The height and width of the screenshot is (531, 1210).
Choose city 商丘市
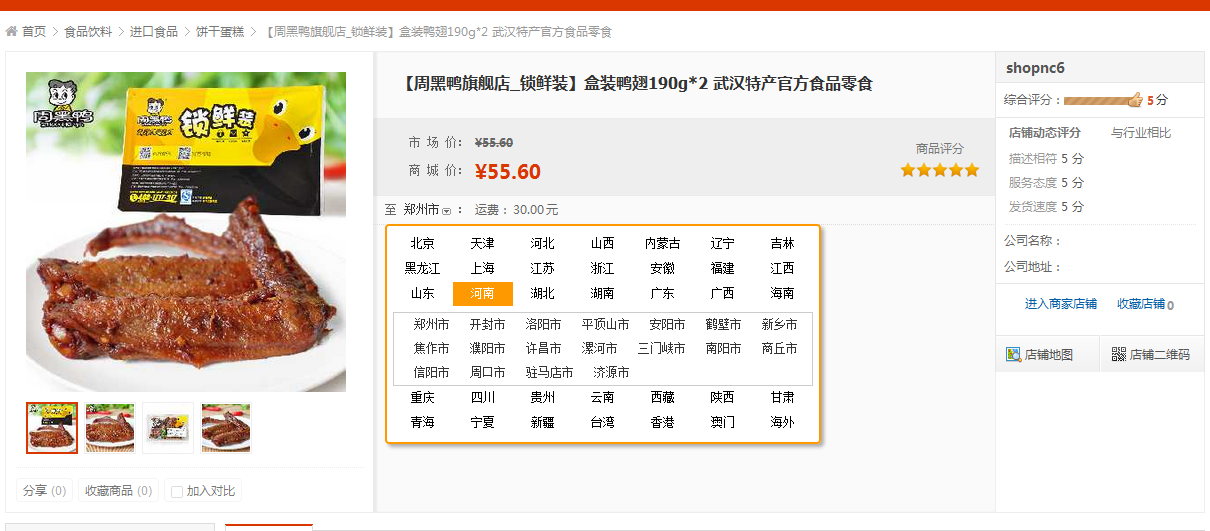(779, 348)
